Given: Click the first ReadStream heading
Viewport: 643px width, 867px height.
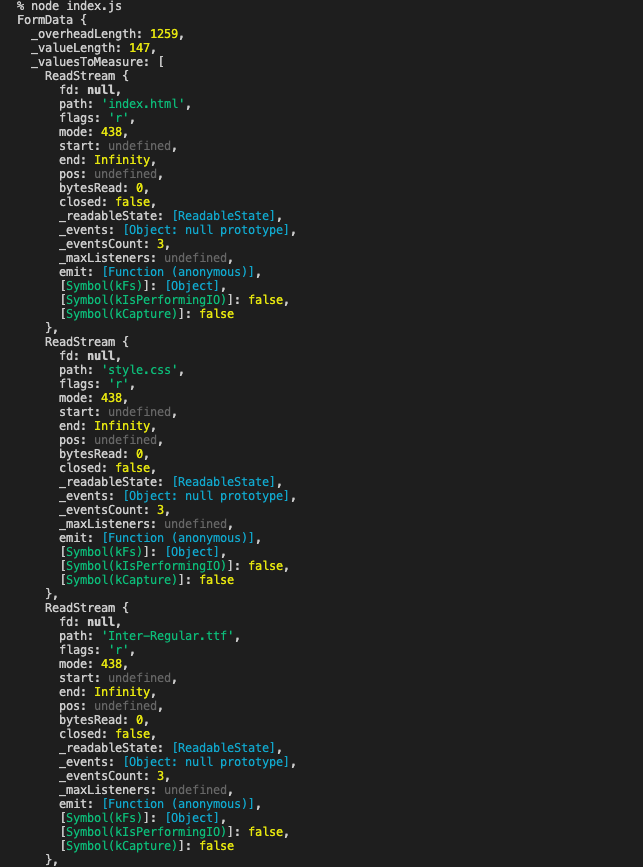Looking at the screenshot, I should (80, 76).
